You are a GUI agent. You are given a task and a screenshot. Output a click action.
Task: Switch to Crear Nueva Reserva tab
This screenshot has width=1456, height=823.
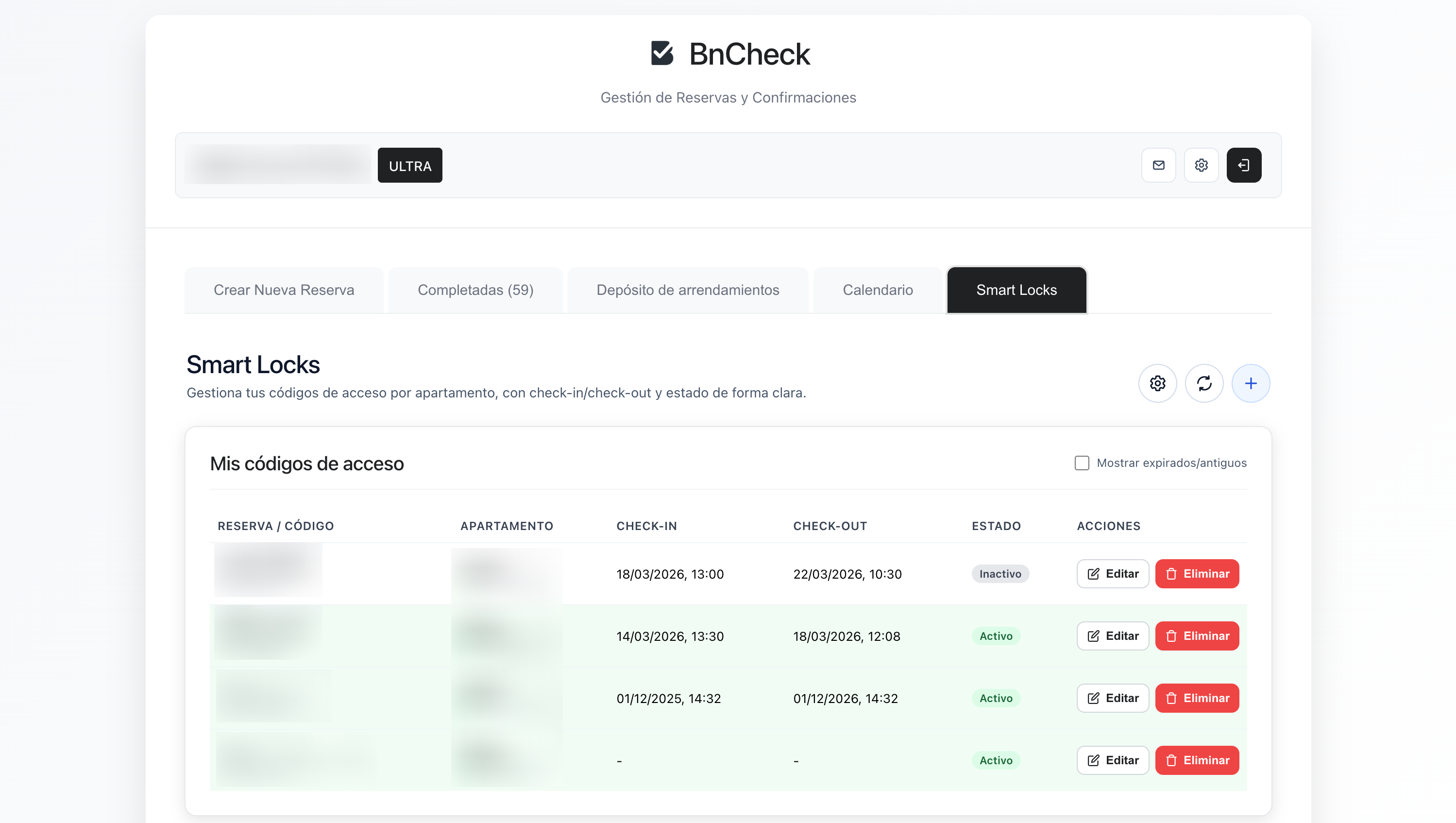(x=284, y=290)
